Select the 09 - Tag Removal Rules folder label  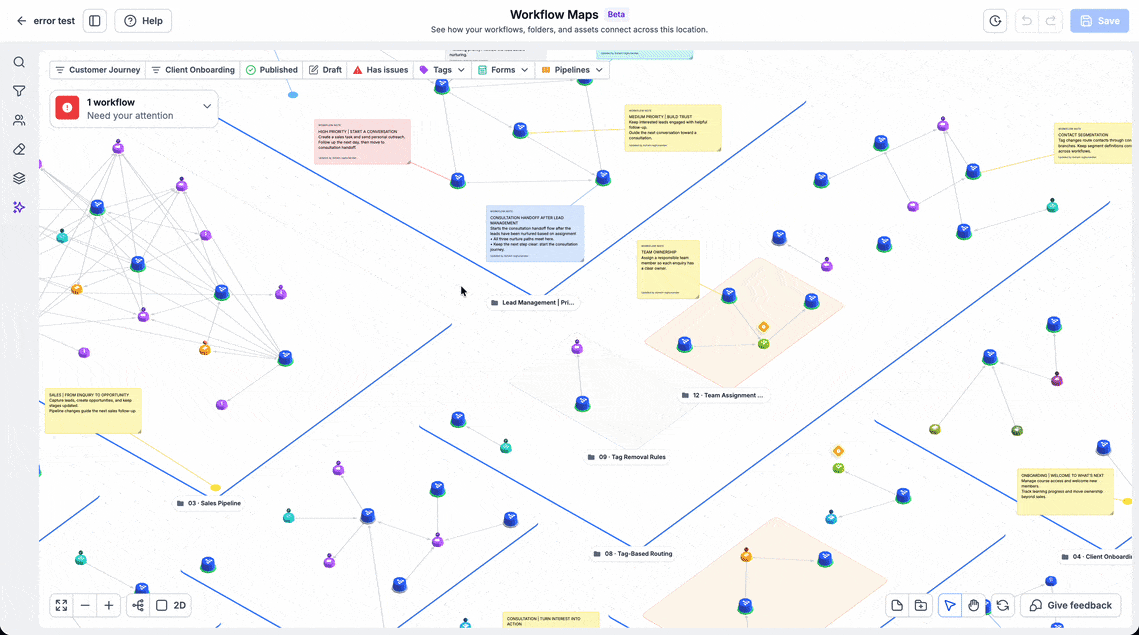point(627,457)
